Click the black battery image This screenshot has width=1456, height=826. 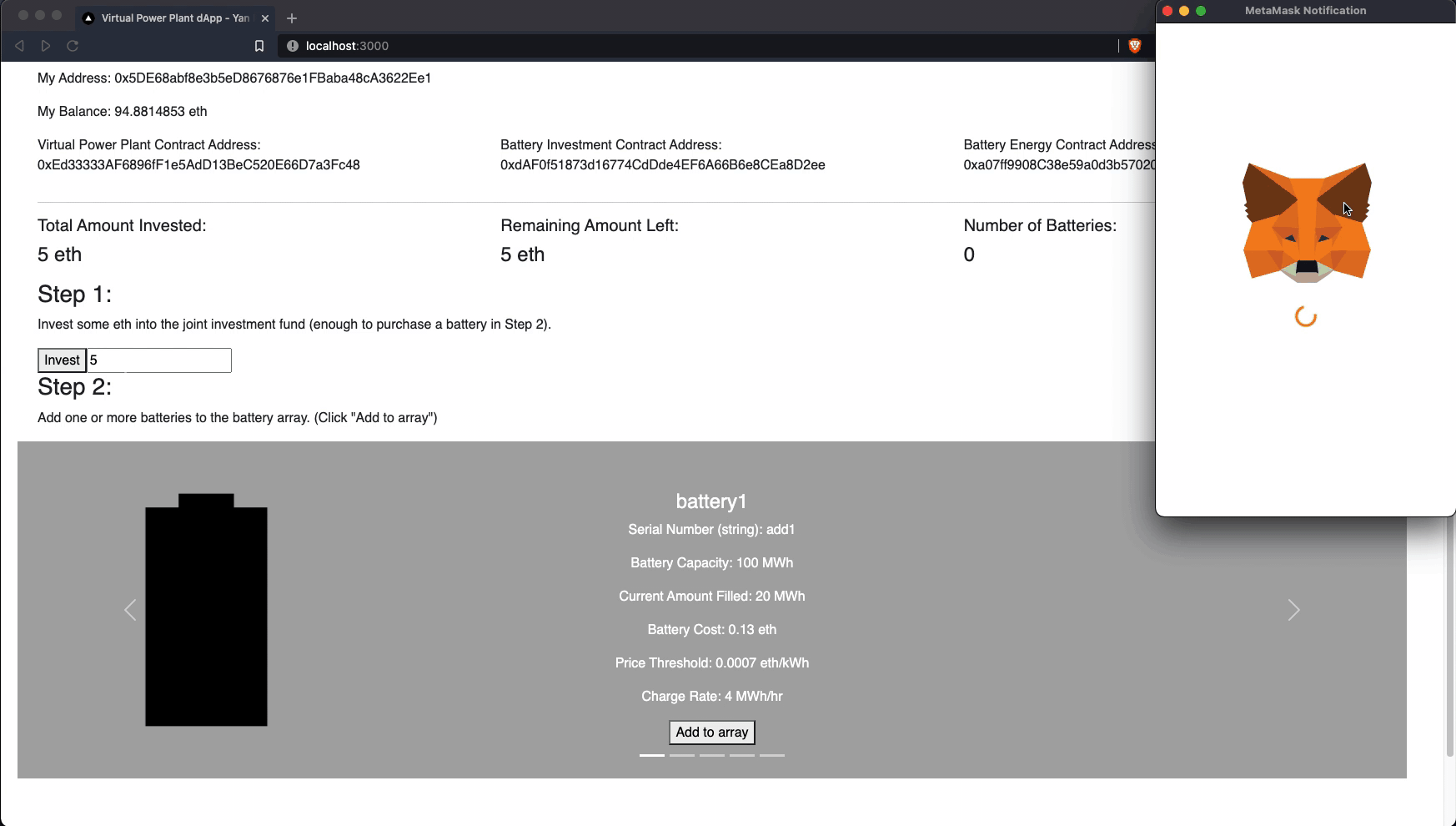click(206, 610)
